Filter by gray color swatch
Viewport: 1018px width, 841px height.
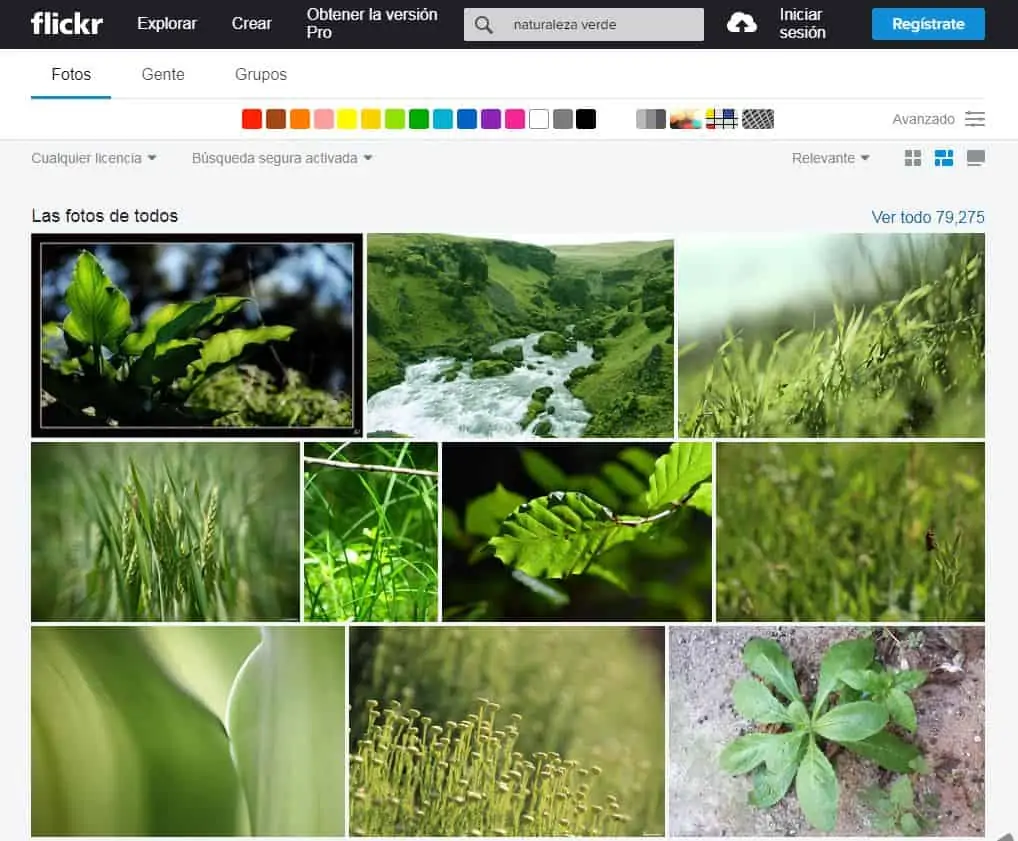[563, 119]
